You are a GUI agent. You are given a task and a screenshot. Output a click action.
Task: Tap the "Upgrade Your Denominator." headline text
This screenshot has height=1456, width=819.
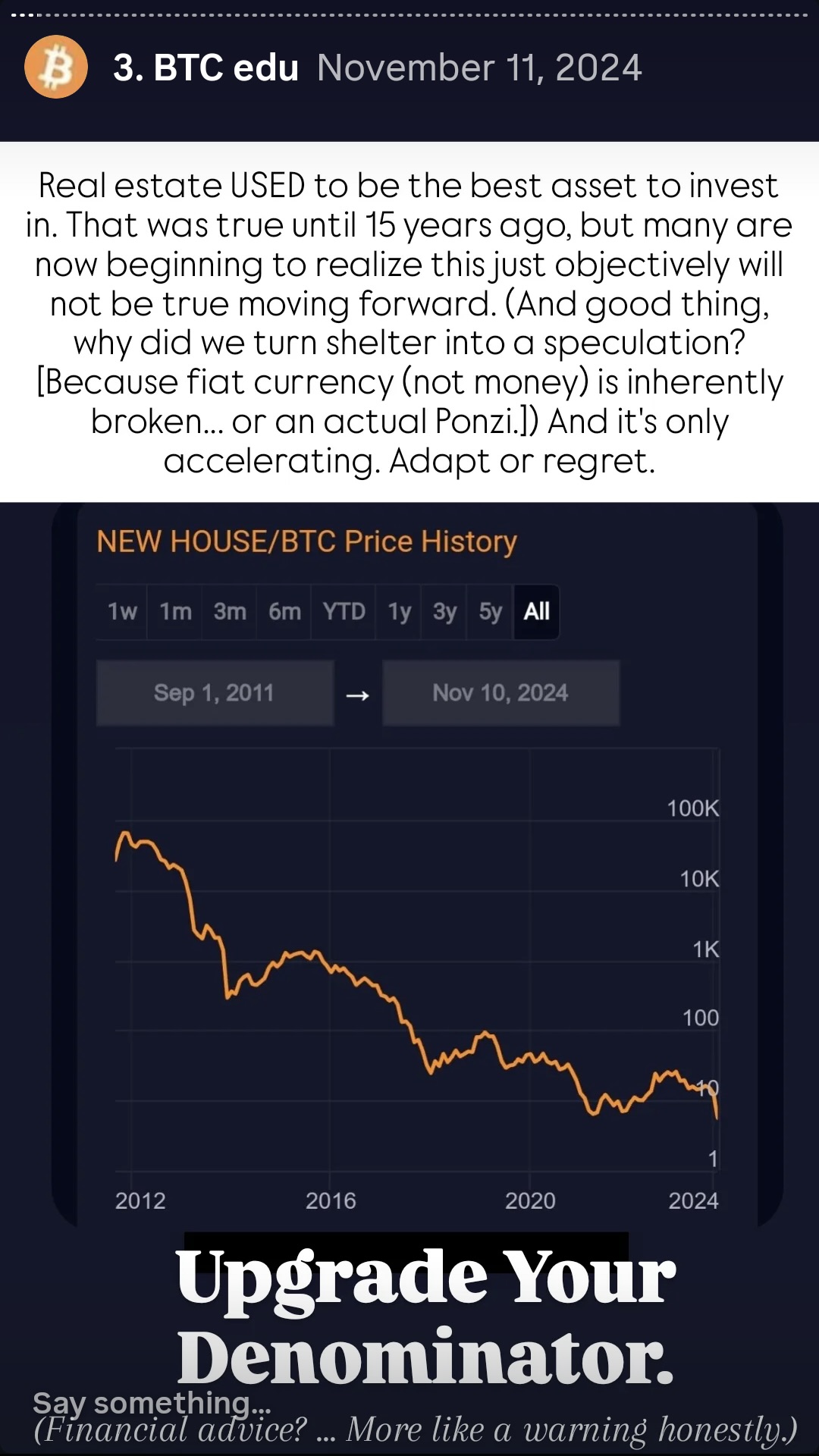coord(425,1318)
